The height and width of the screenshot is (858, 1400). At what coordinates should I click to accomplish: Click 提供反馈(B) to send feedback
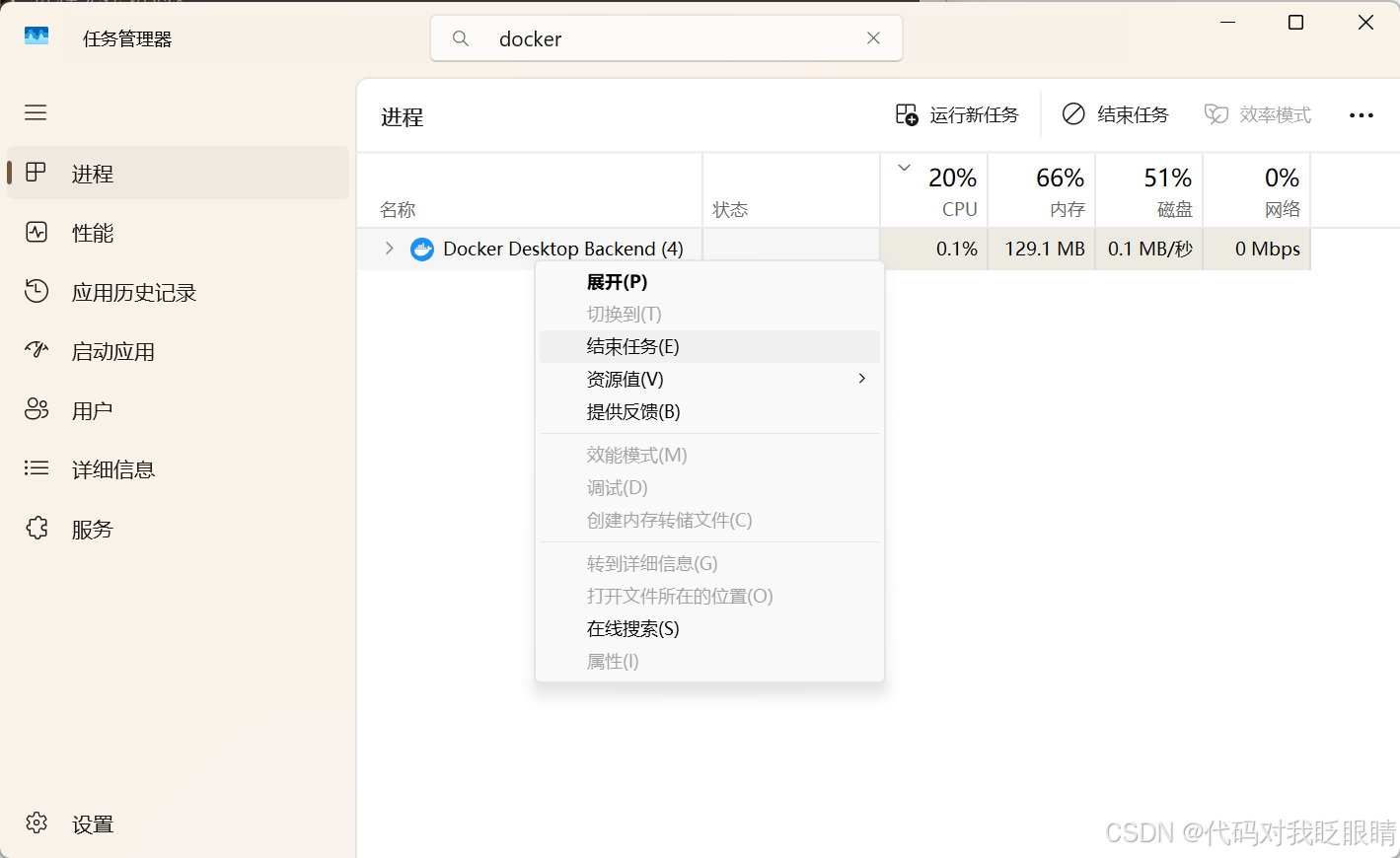631,411
